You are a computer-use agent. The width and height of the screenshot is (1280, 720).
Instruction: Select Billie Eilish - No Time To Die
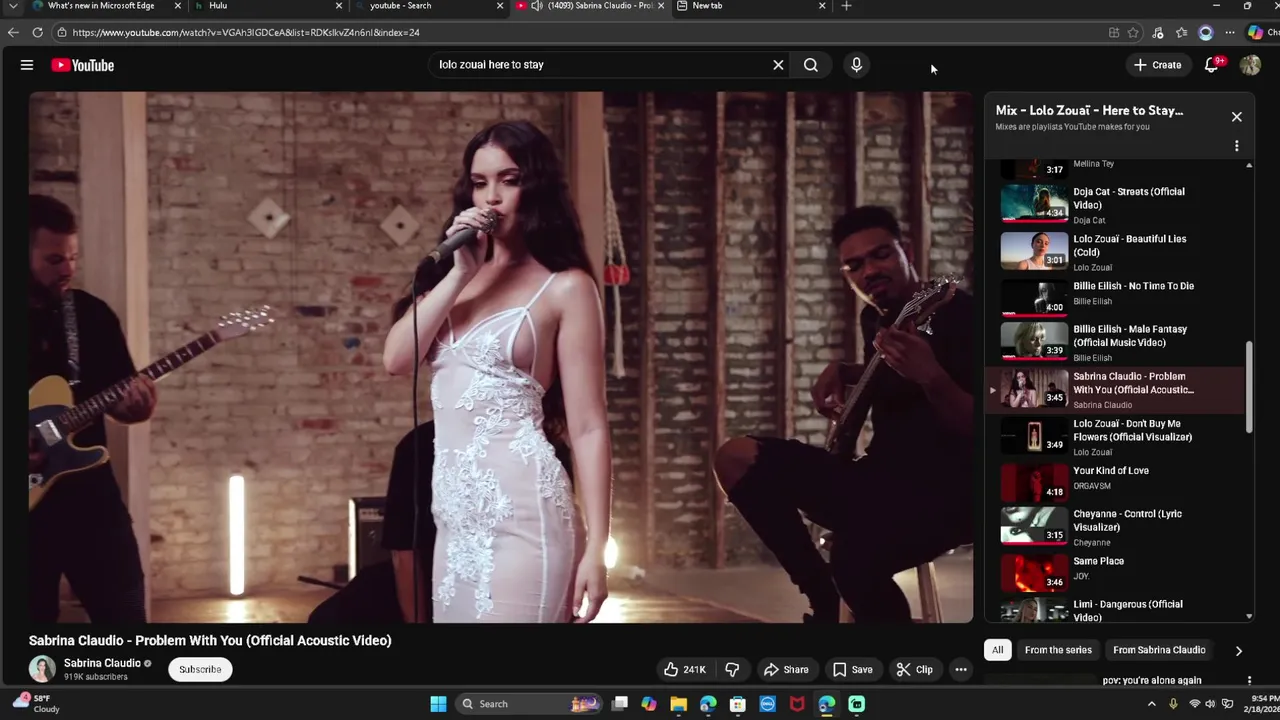1115,296
